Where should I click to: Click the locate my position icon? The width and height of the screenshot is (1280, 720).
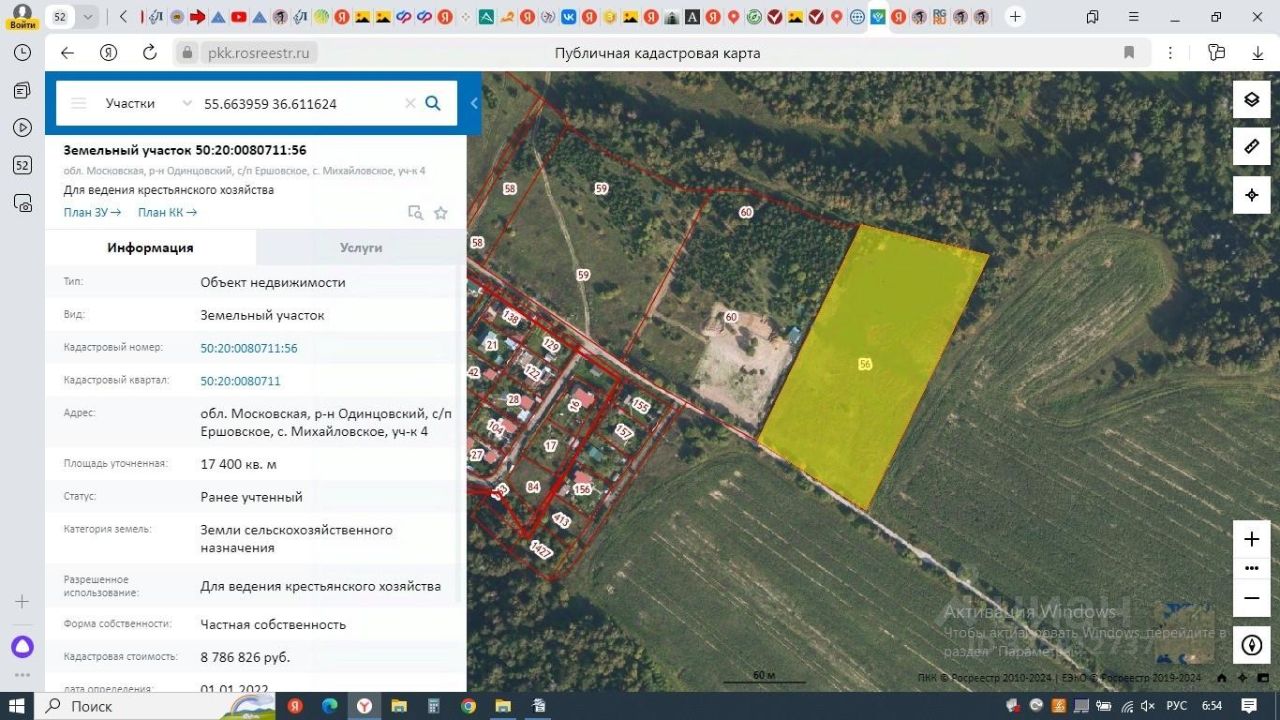(x=1251, y=195)
